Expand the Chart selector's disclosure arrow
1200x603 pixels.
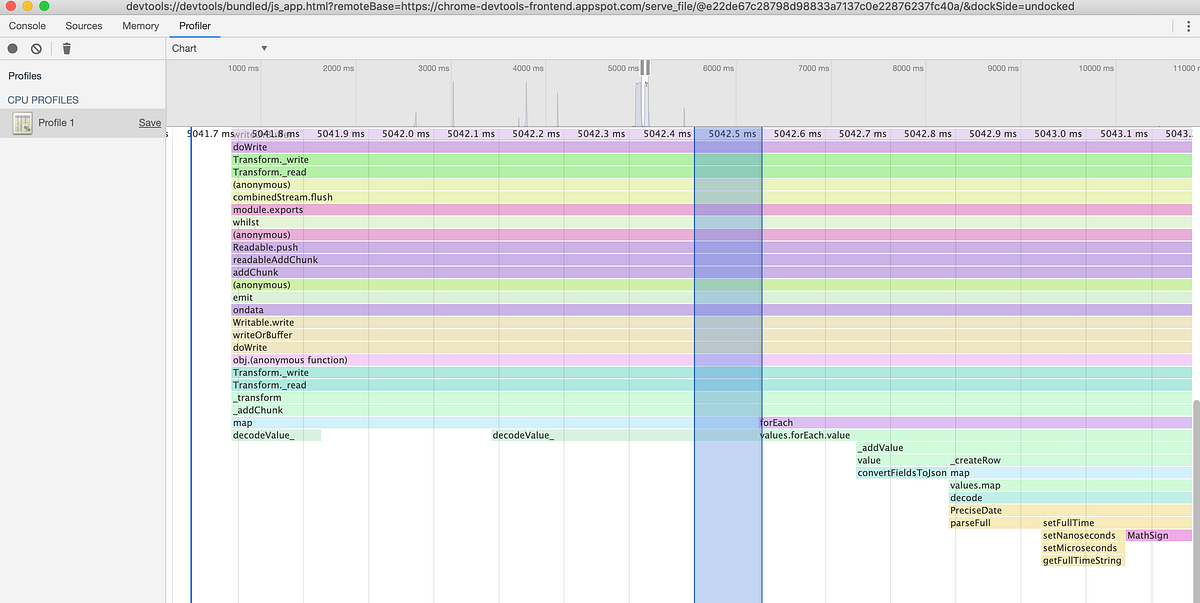click(264, 47)
